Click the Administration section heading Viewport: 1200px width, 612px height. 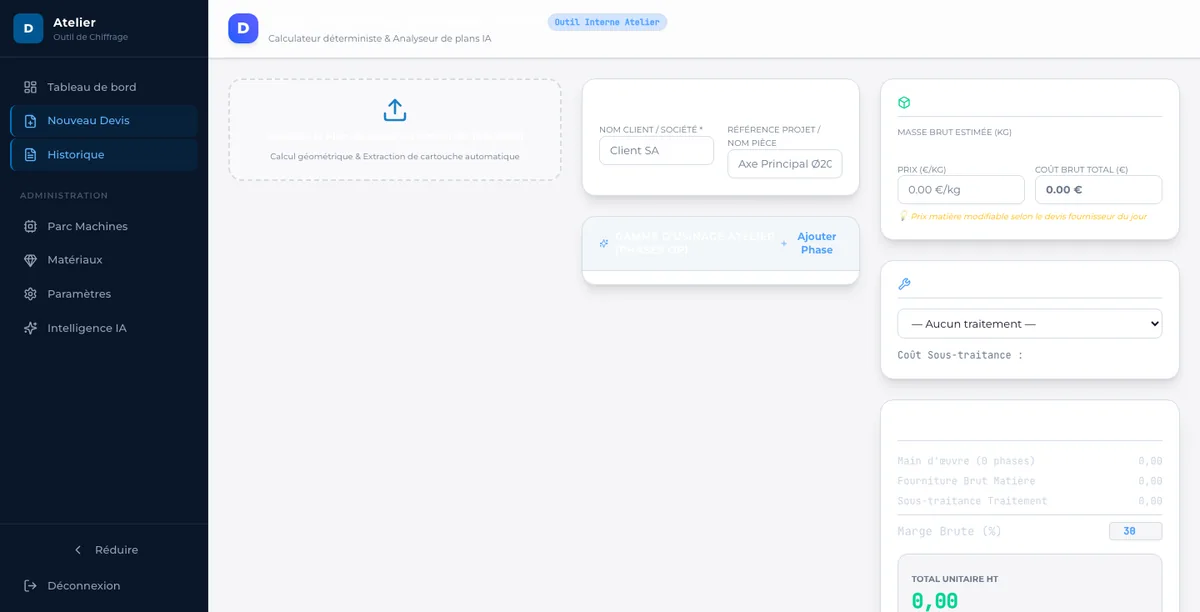click(x=64, y=196)
